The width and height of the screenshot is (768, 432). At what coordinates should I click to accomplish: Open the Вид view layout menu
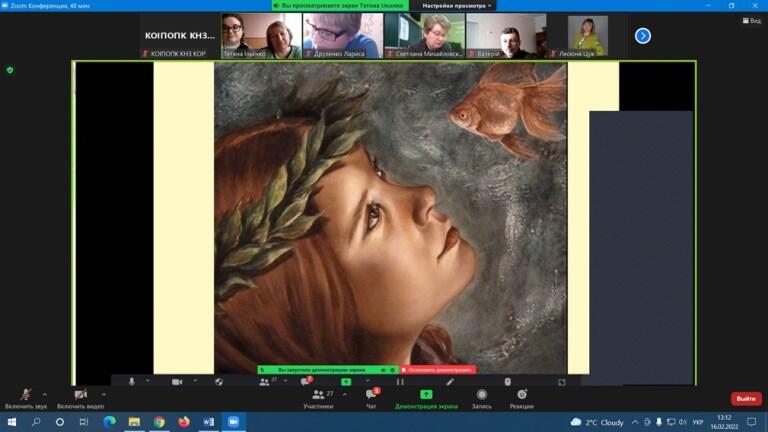pyautogui.click(x=752, y=21)
